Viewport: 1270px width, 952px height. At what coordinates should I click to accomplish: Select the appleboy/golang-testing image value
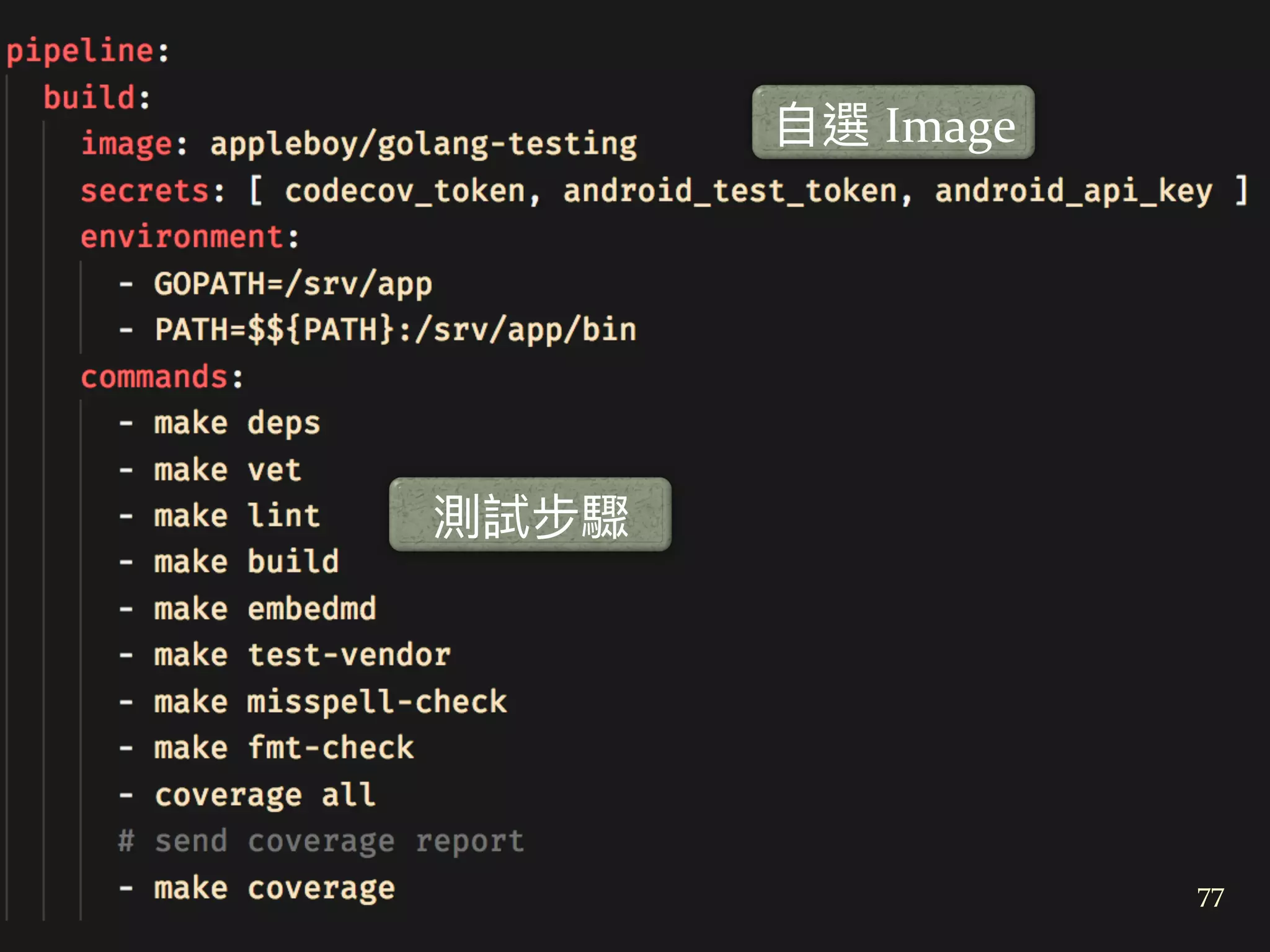click(423, 144)
